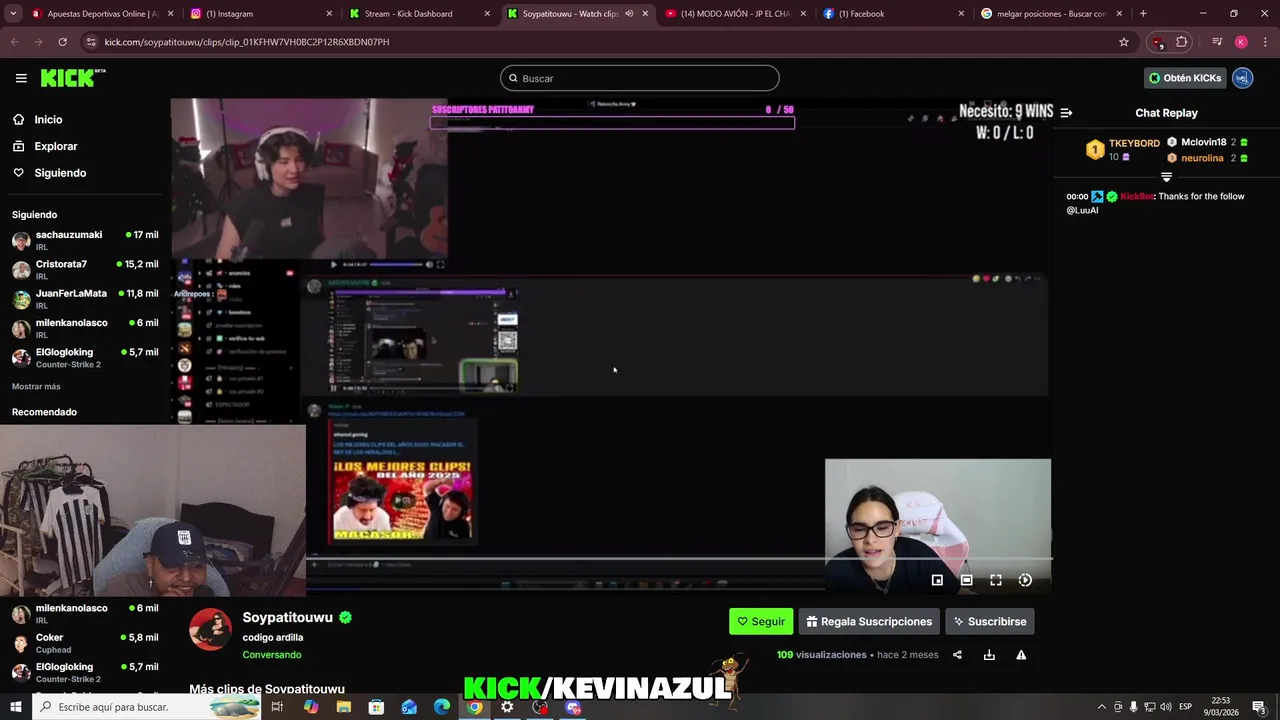
Task: Open volume control in system tray
Action: tap(1166, 707)
